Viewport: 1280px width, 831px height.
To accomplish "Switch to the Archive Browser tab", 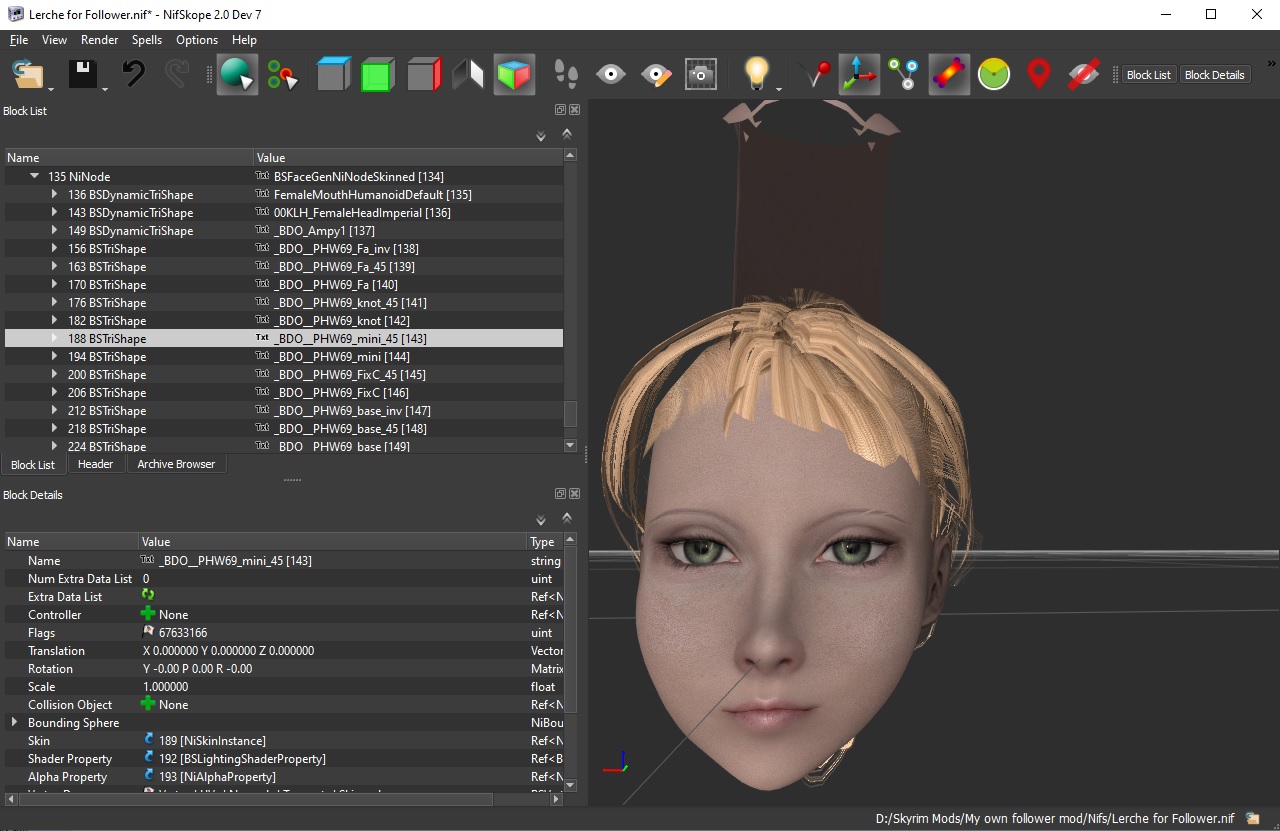I will coord(176,464).
